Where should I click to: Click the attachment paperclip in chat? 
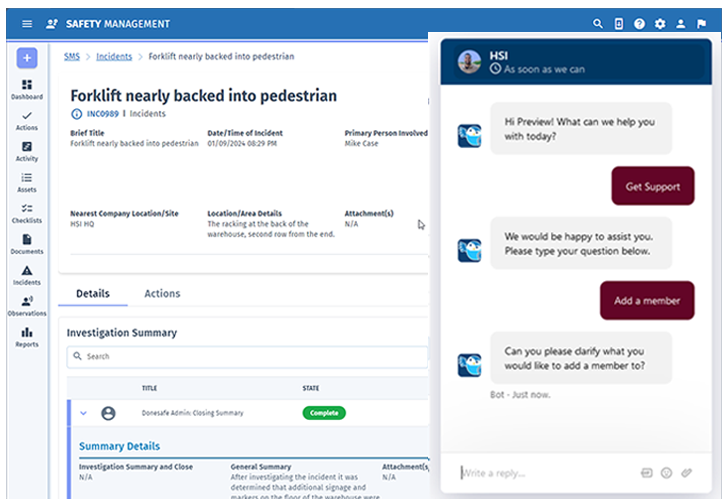686,472
